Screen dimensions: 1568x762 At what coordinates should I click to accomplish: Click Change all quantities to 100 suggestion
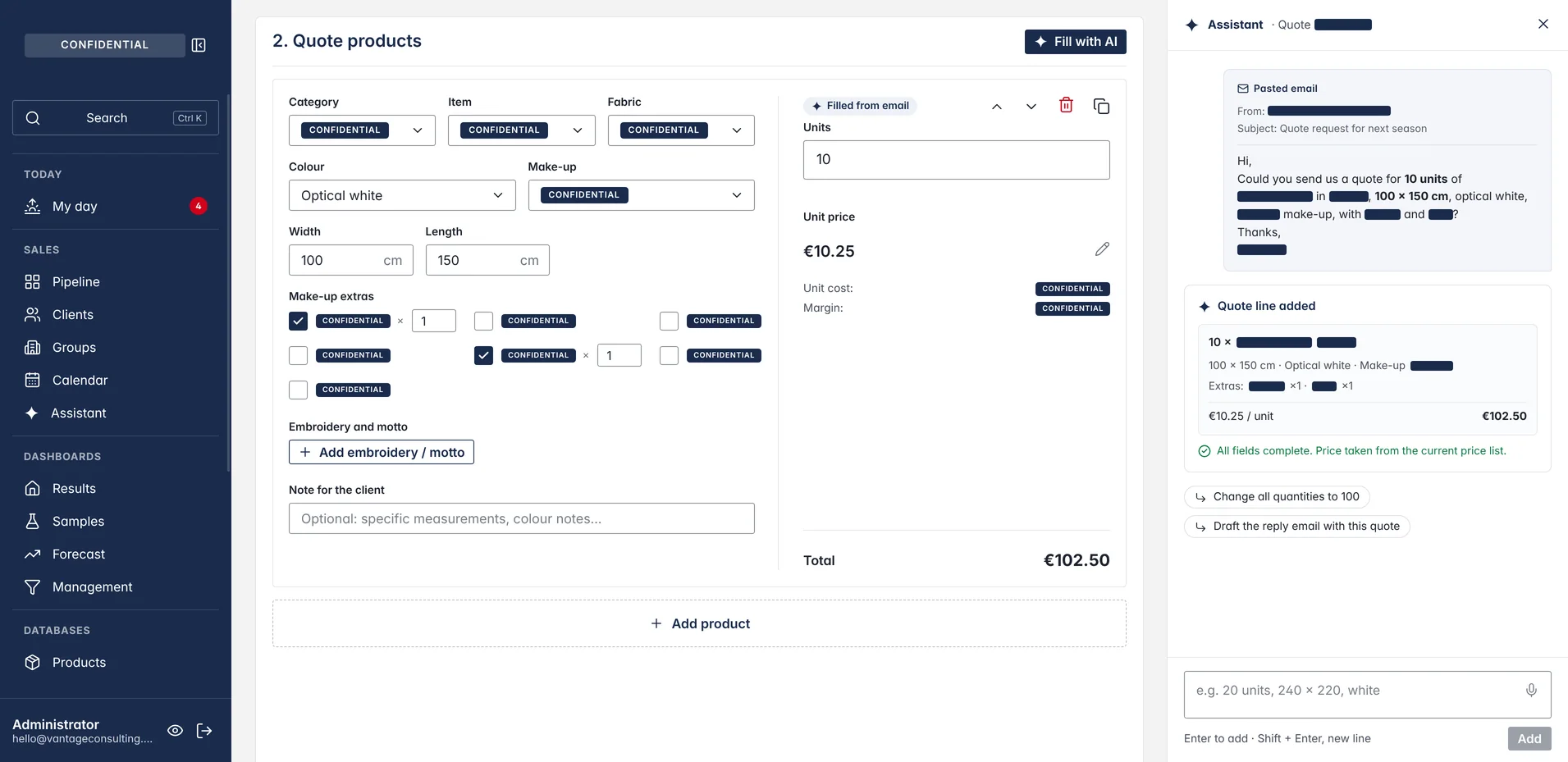[1277, 497]
